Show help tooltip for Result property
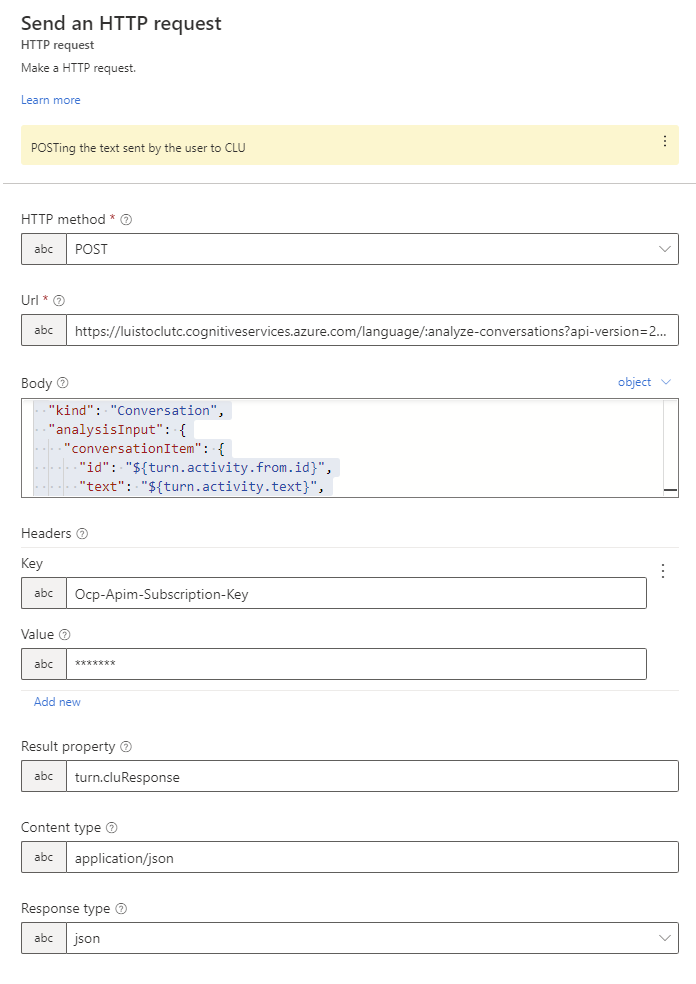The height and width of the screenshot is (984, 696). pyautogui.click(x=126, y=747)
